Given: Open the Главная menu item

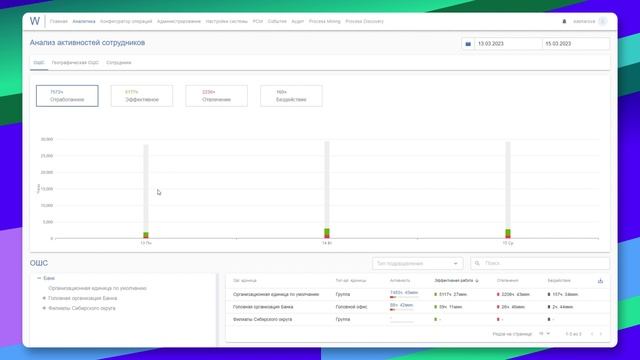Looking at the screenshot, I should tap(58, 21).
